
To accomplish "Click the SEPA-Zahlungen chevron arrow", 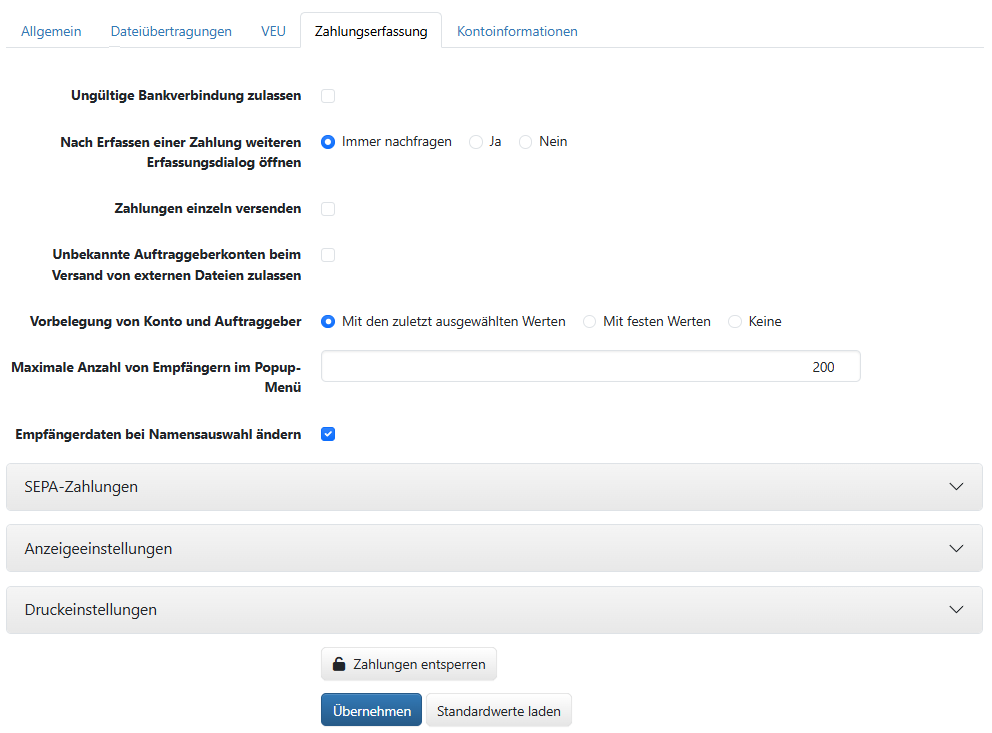I will [x=956, y=486].
